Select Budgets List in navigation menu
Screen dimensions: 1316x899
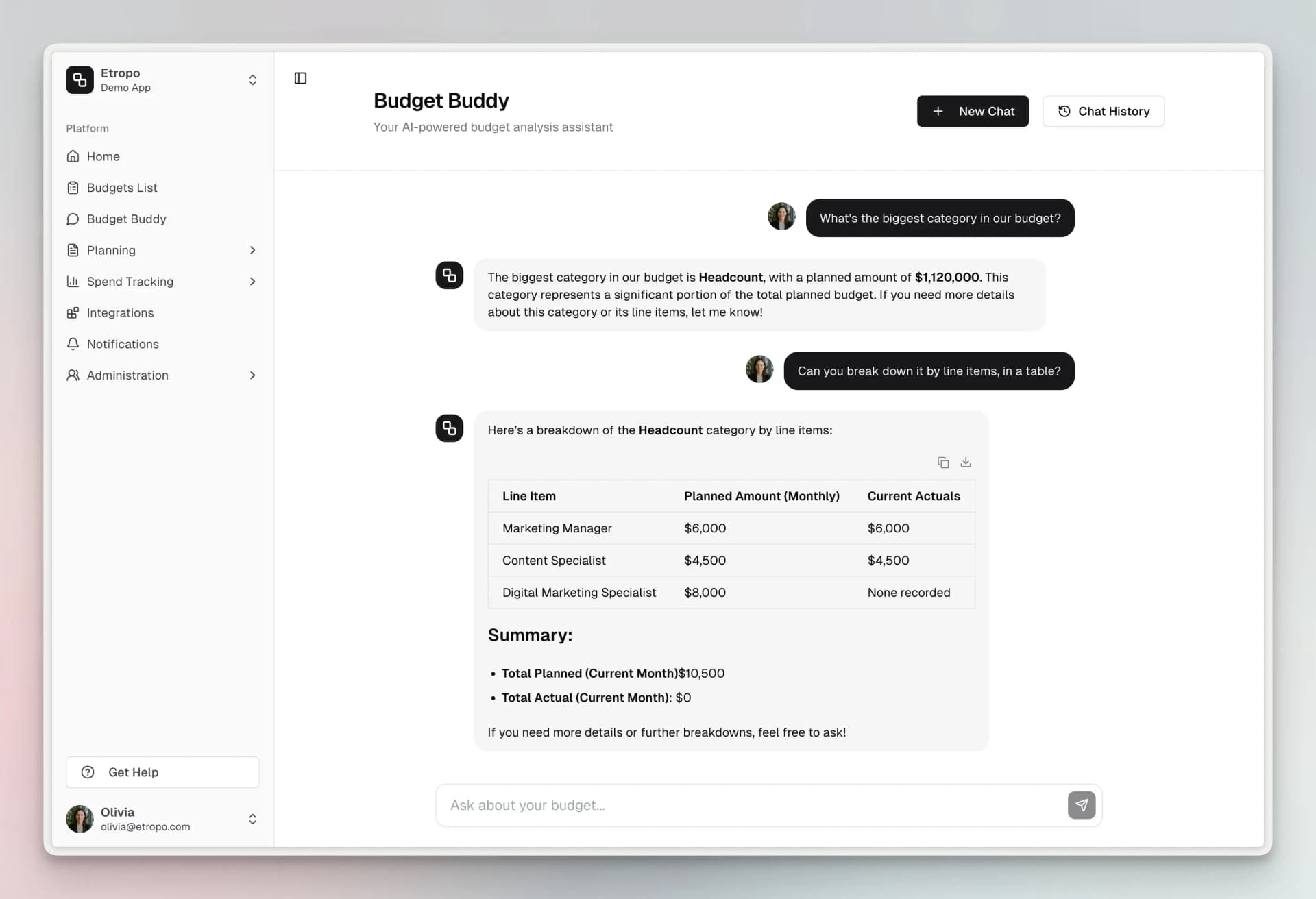pos(121,187)
